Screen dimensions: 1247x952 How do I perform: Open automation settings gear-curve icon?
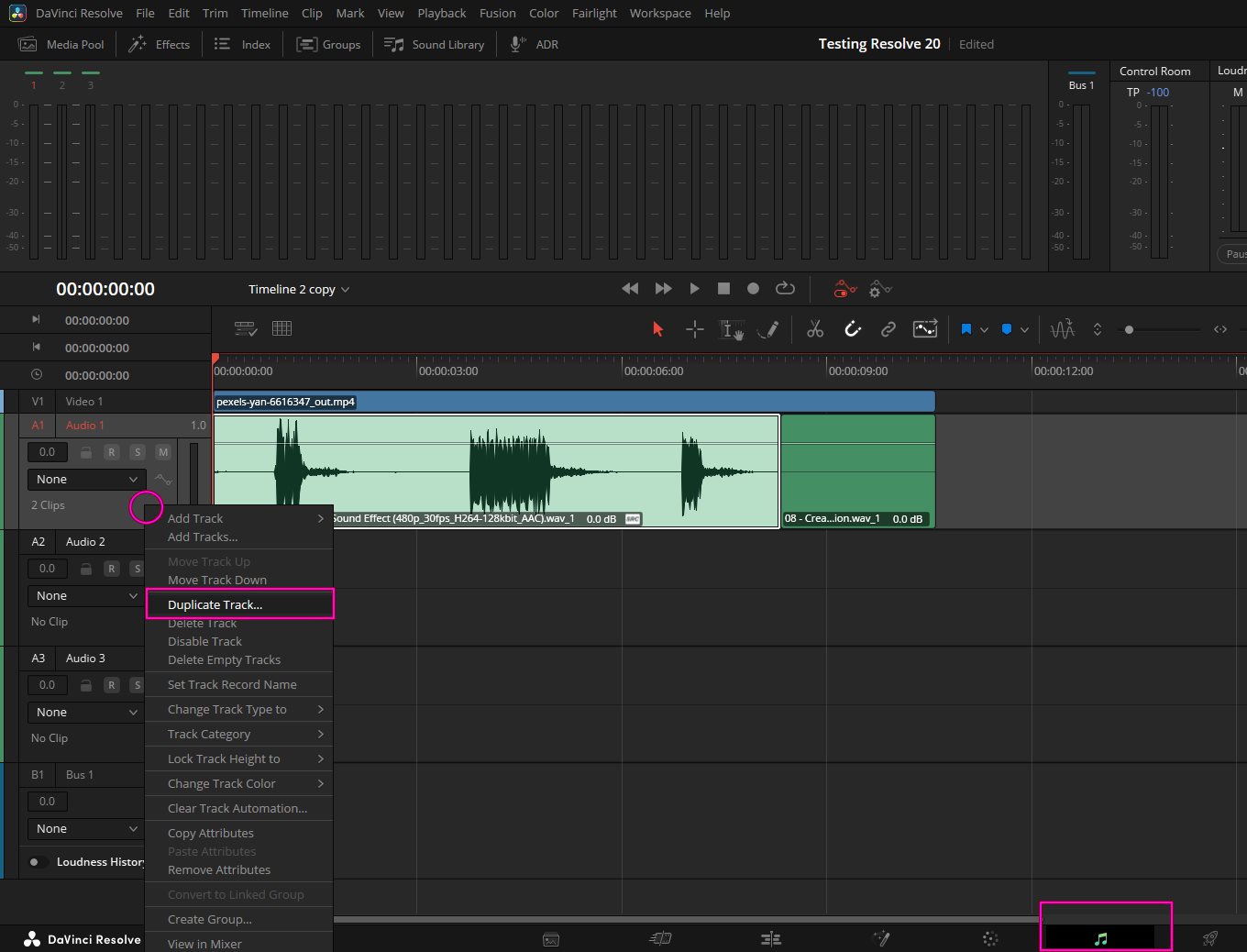pos(880,289)
